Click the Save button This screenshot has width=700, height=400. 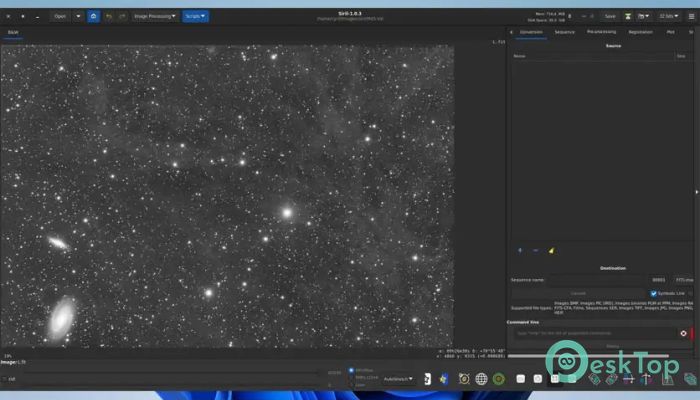(x=610, y=17)
